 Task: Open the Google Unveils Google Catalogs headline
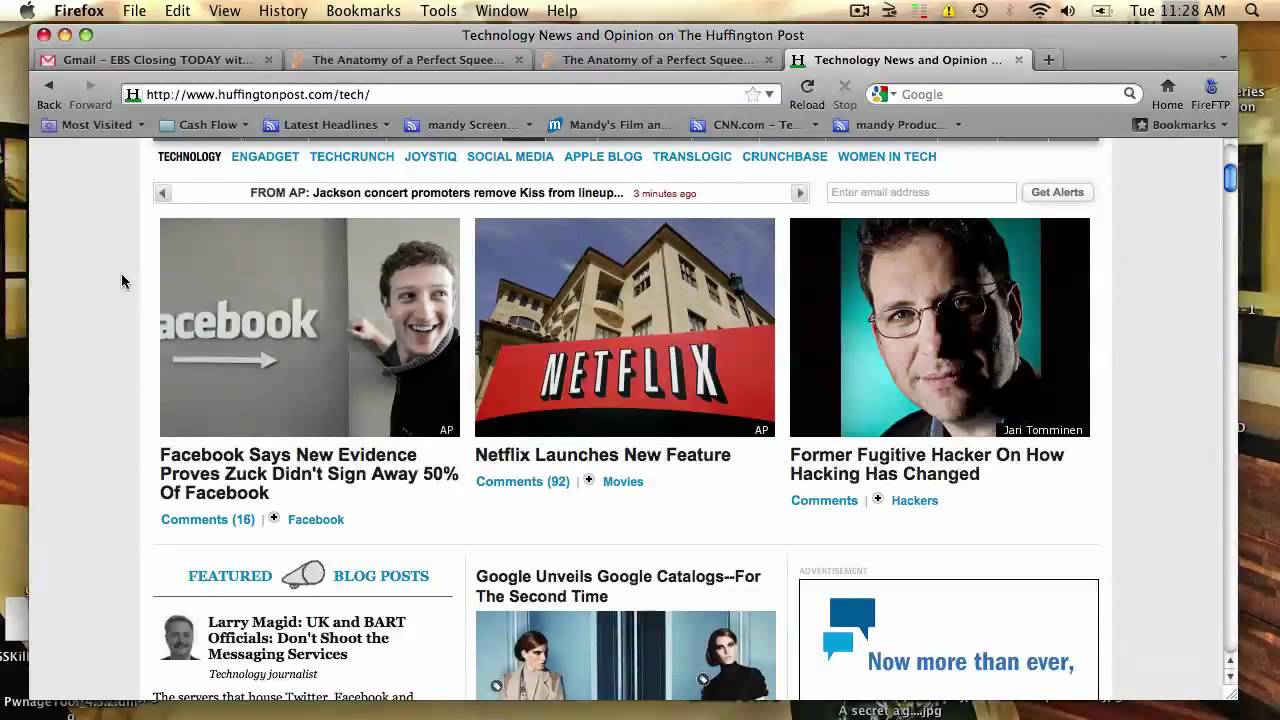point(618,586)
